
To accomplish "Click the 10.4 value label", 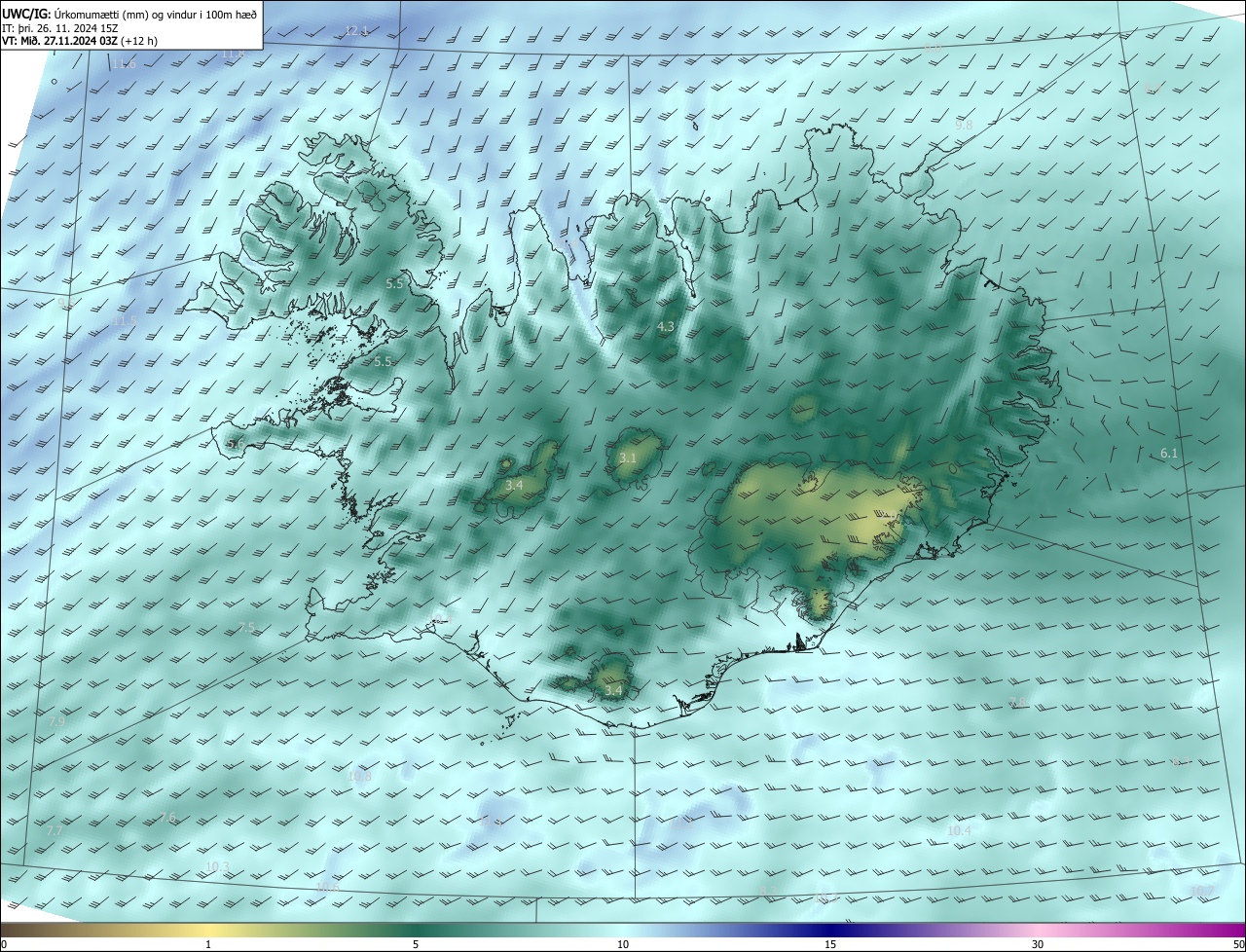I will pos(959,830).
